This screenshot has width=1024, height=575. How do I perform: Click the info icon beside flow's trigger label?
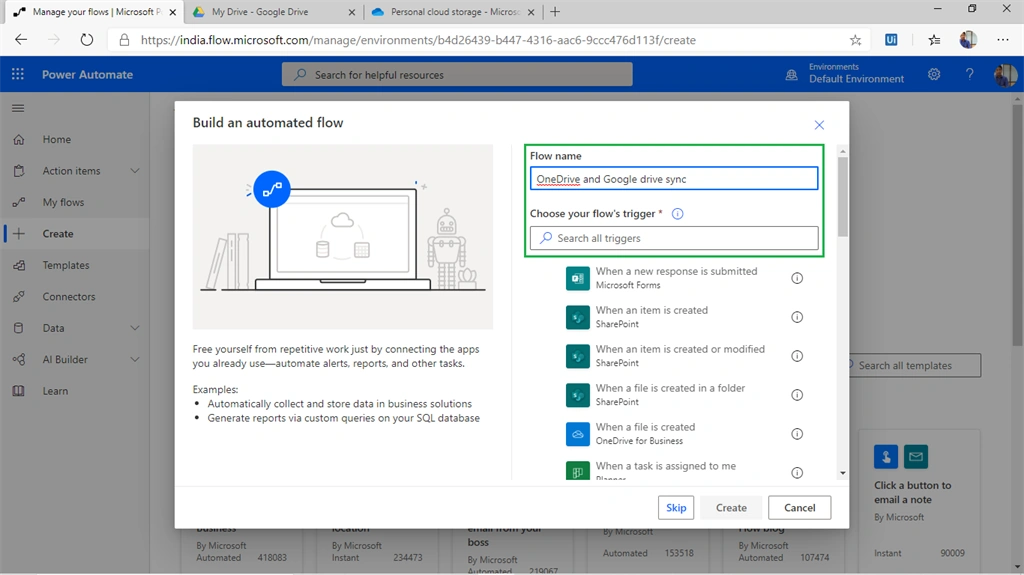(677, 214)
